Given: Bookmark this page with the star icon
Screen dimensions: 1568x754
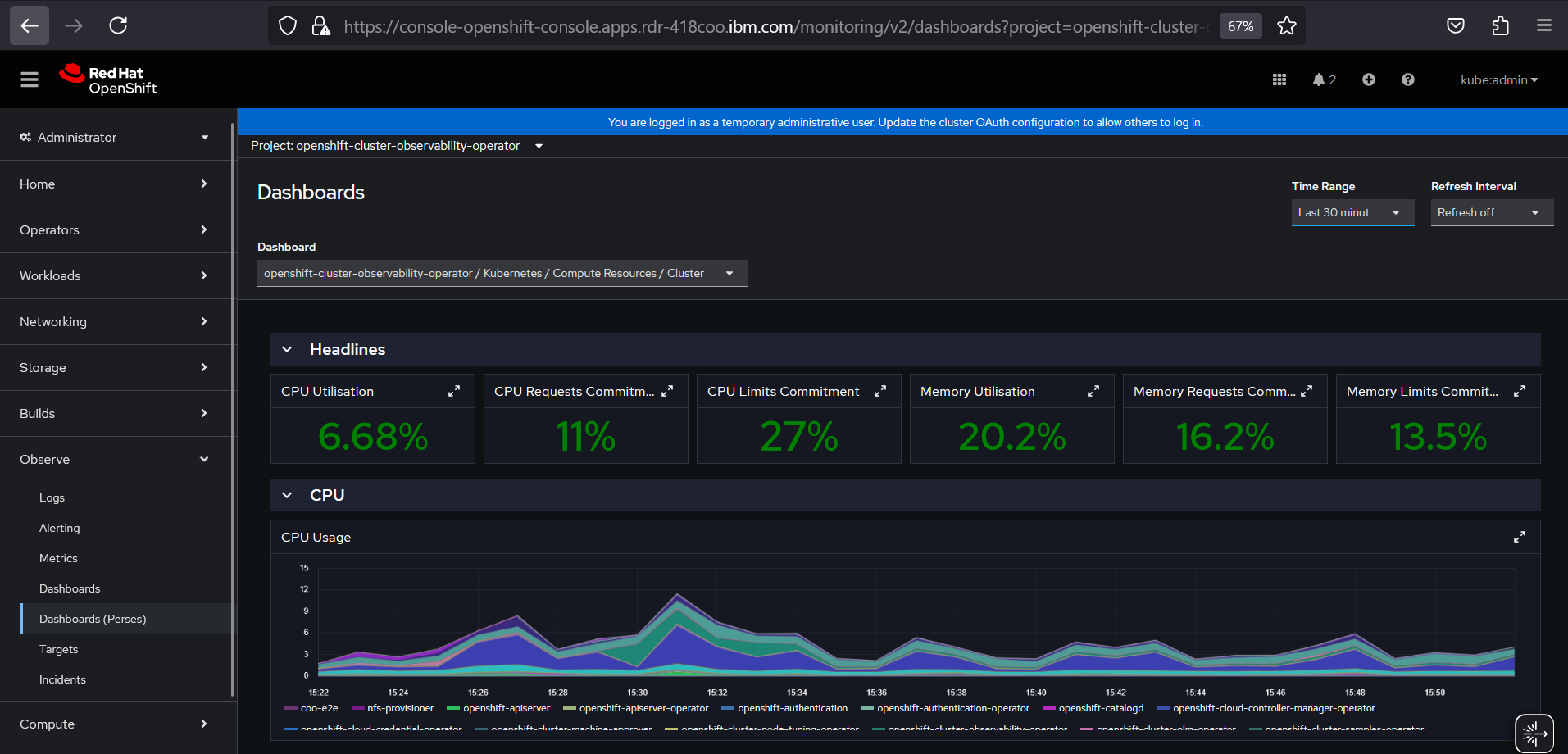Looking at the screenshot, I should (x=1287, y=26).
